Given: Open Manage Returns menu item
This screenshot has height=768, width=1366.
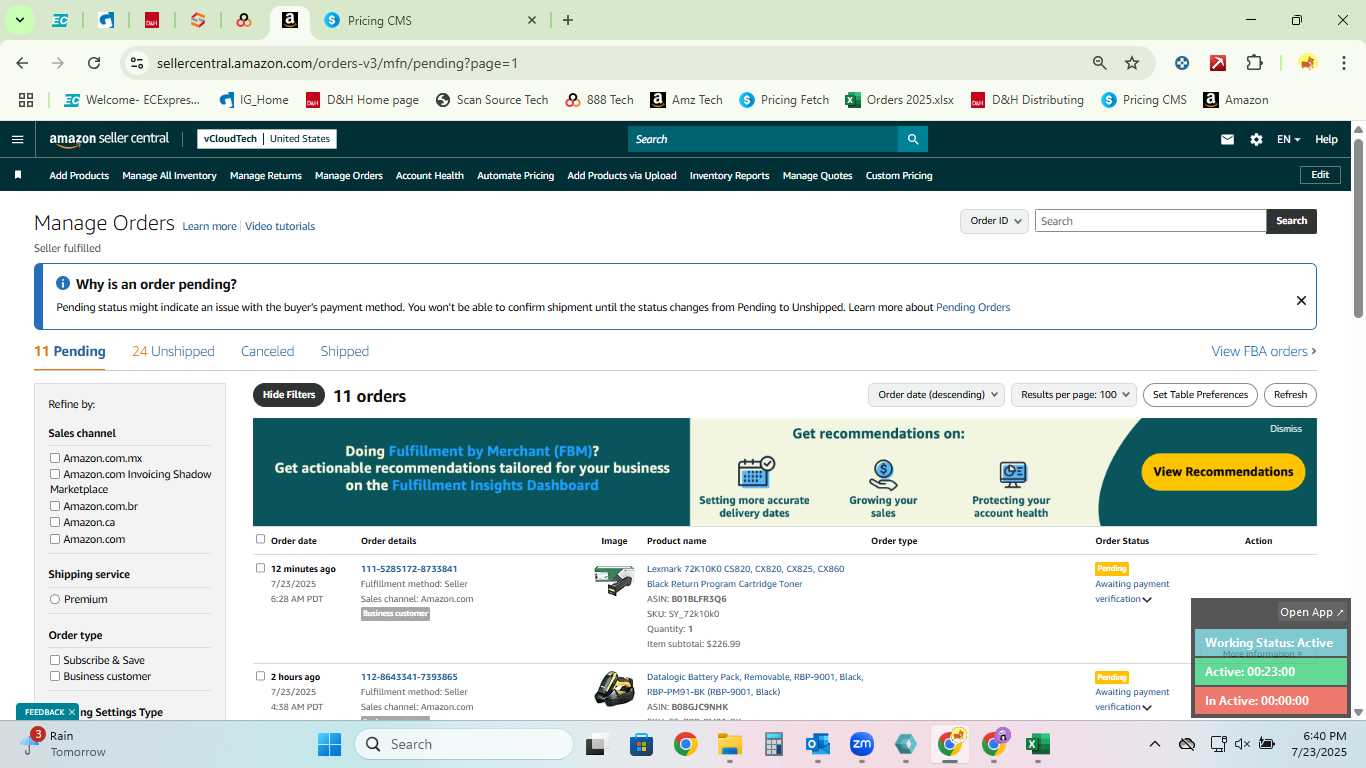Looking at the screenshot, I should coord(266,175).
